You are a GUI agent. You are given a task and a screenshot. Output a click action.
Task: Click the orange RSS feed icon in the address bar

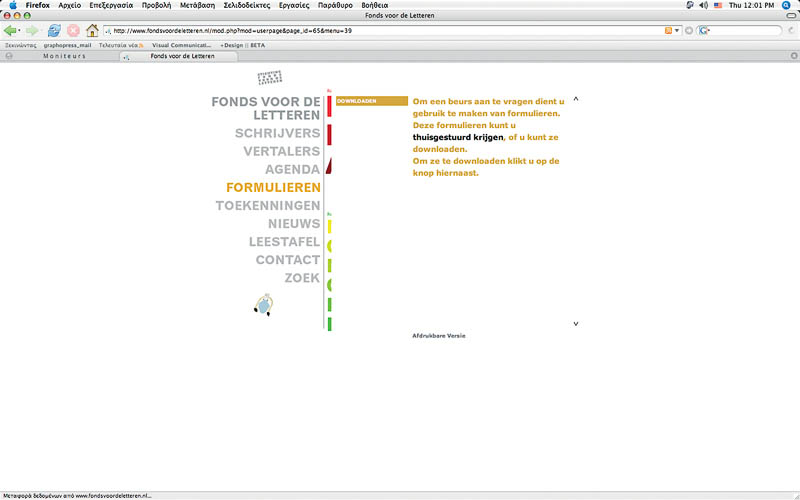coord(668,31)
